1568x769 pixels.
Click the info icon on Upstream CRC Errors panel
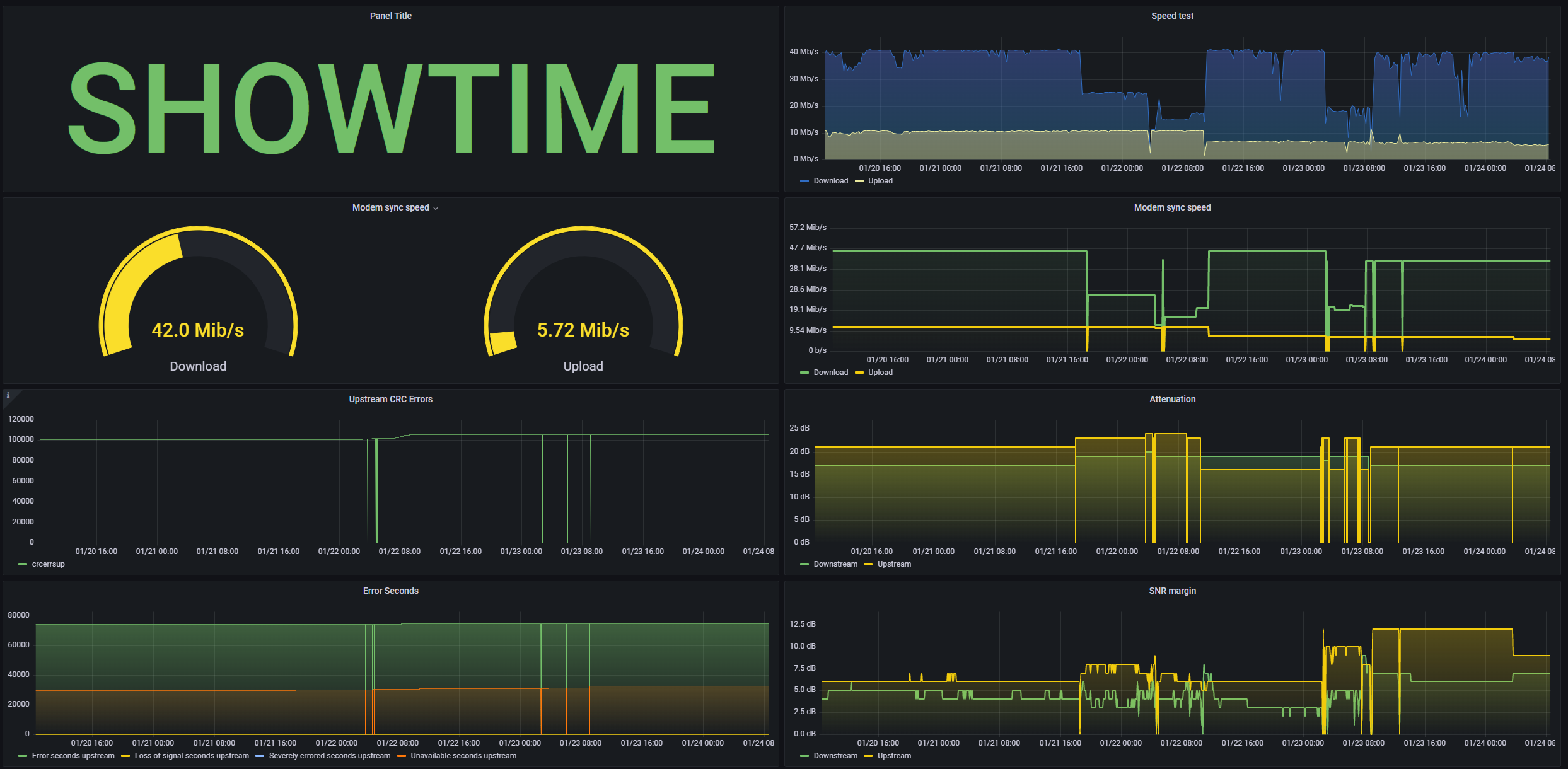coord(8,395)
